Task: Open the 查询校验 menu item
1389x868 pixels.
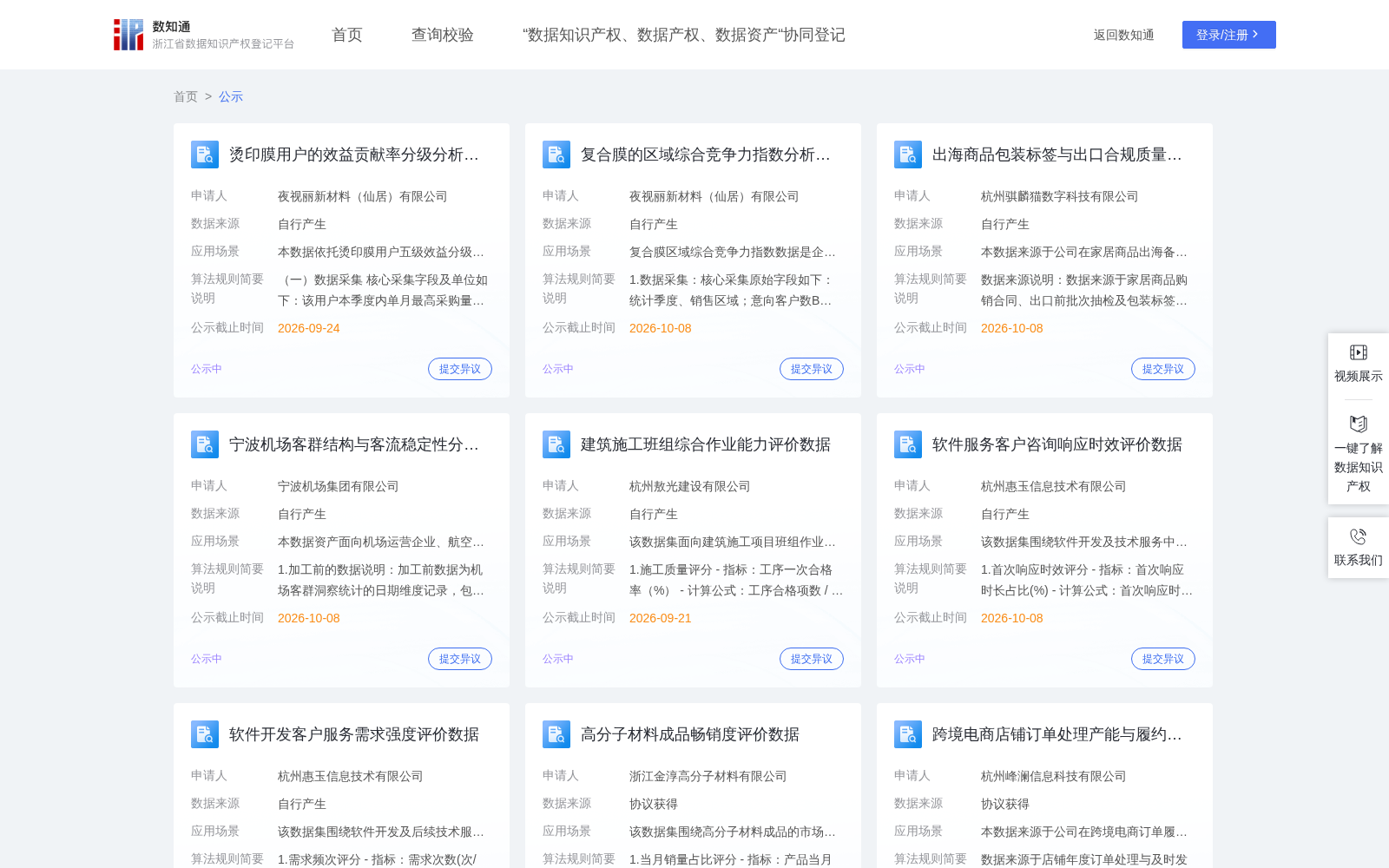Action: [443, 35]
